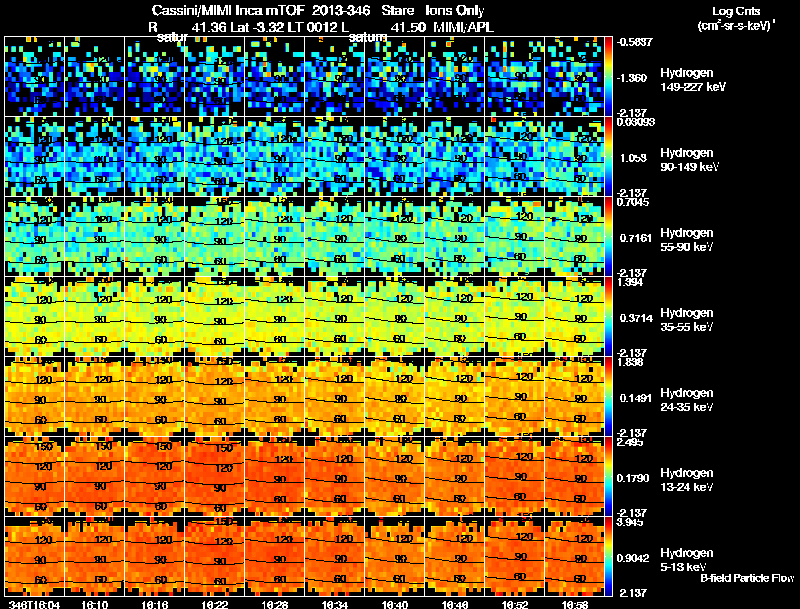Click the "16:34" time axis label
This screenshot has width=800, height=609.
(335, 604)
